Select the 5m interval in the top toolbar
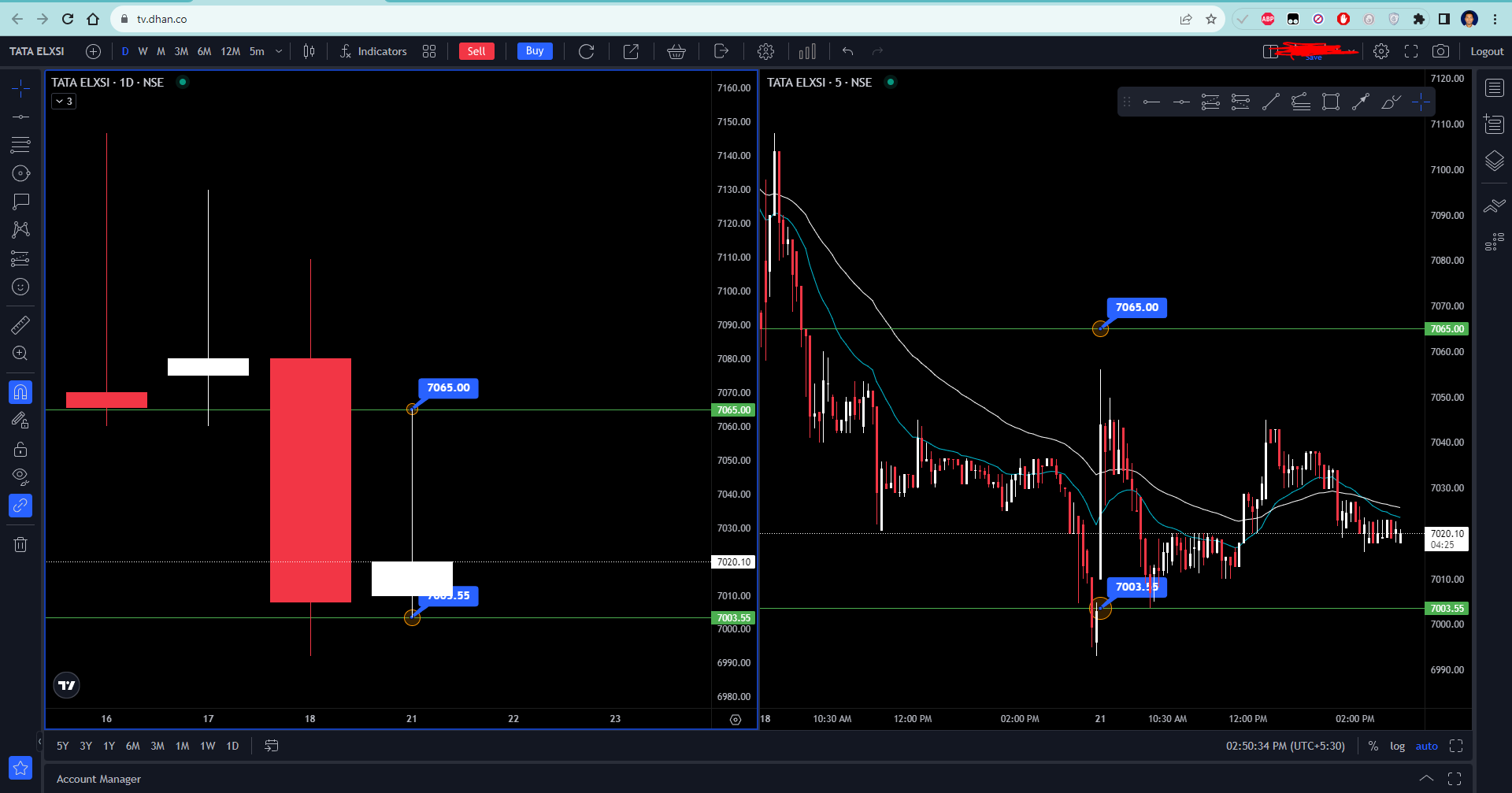 [257, 51]
